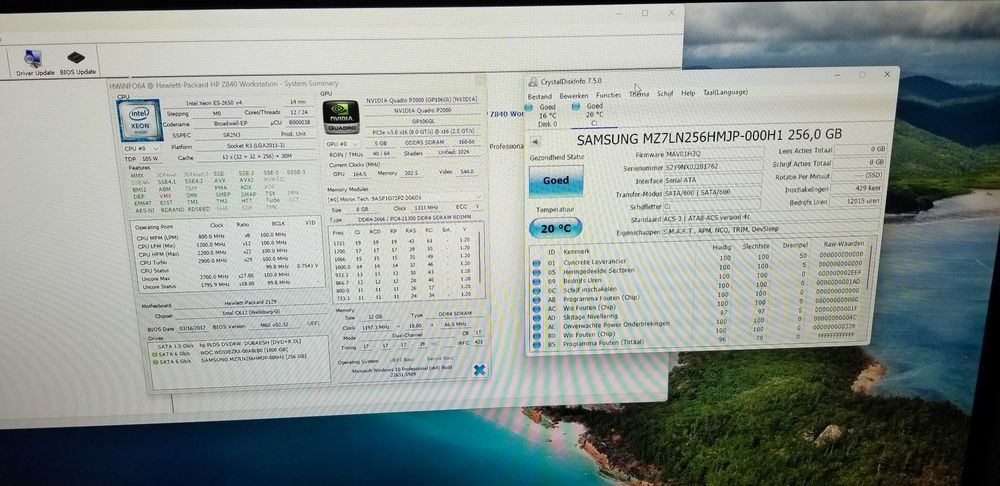
Task: Select the Onverwachte Power Onderbrekingen row text
Action: tap(616, 325)
